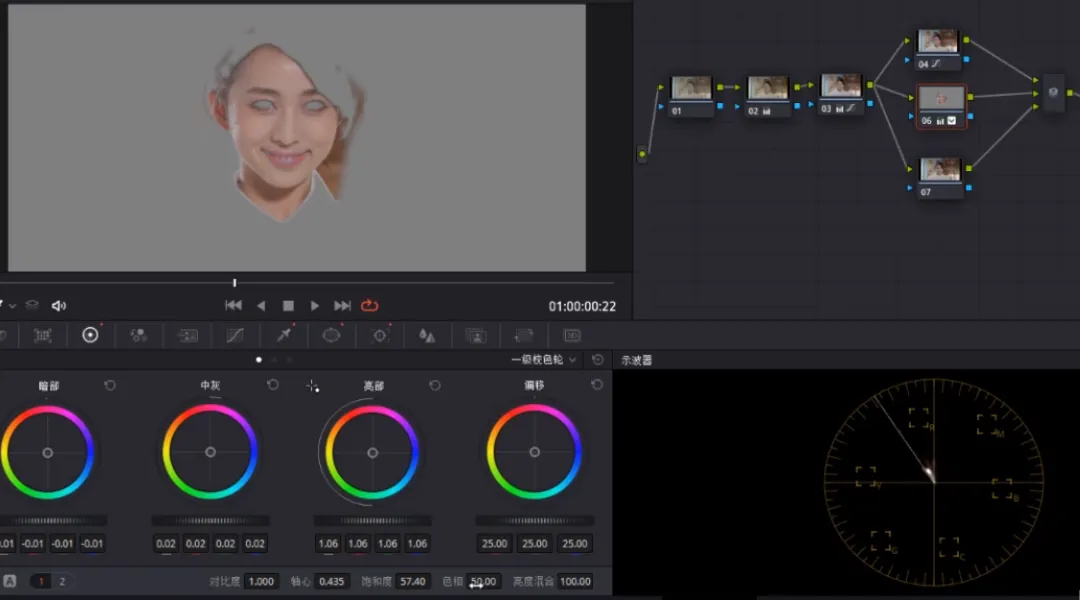Open the Blur palette
This screenshot has height=600, width=1080.
coord(427,335)
